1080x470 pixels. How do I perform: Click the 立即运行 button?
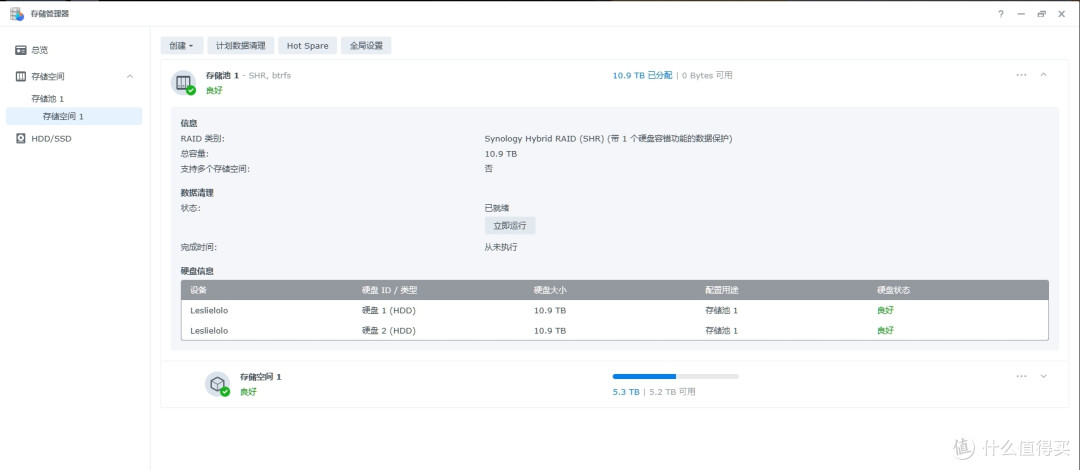point(510,226)
